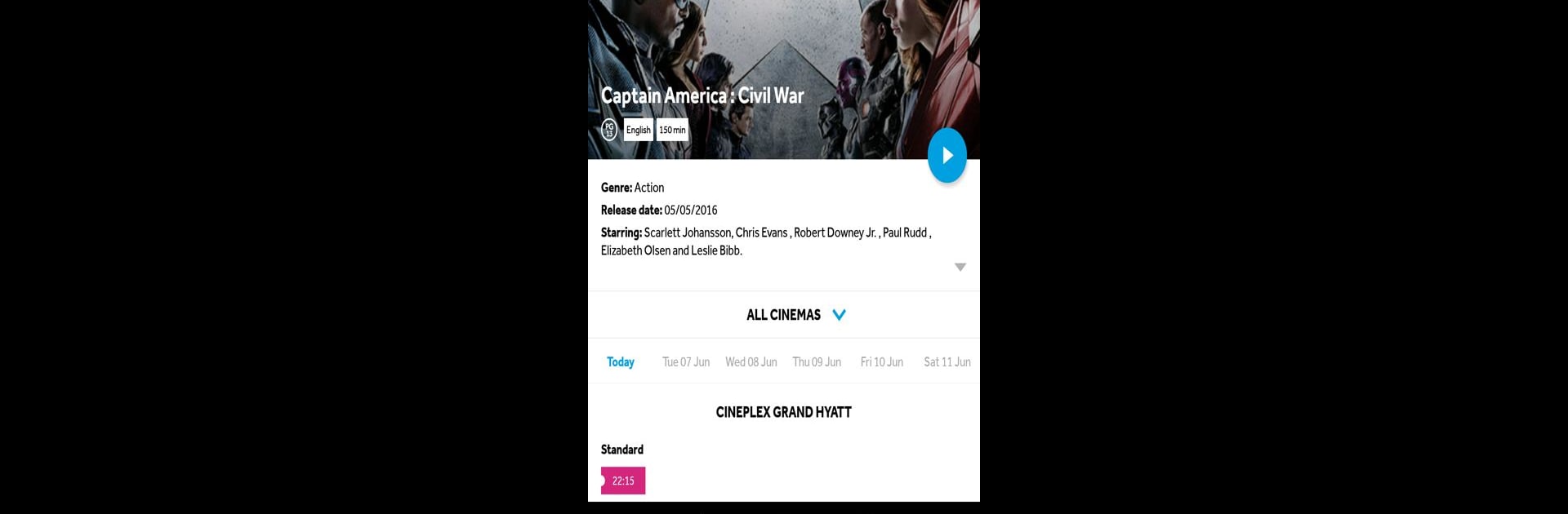Click the PG-13 rating icon
Screen dimensions: 1568x514
point(609,130)
